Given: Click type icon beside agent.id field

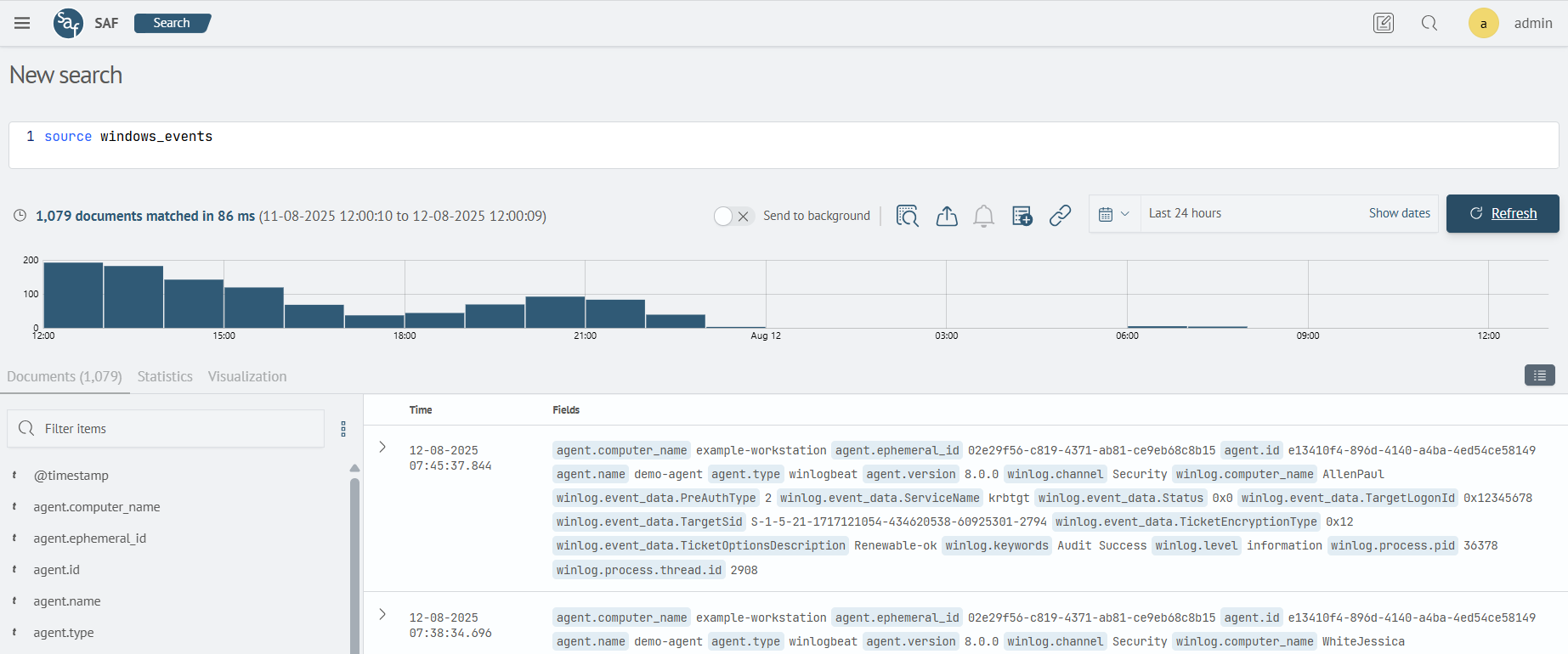Looking at the screenshot, I should (14, 570).
